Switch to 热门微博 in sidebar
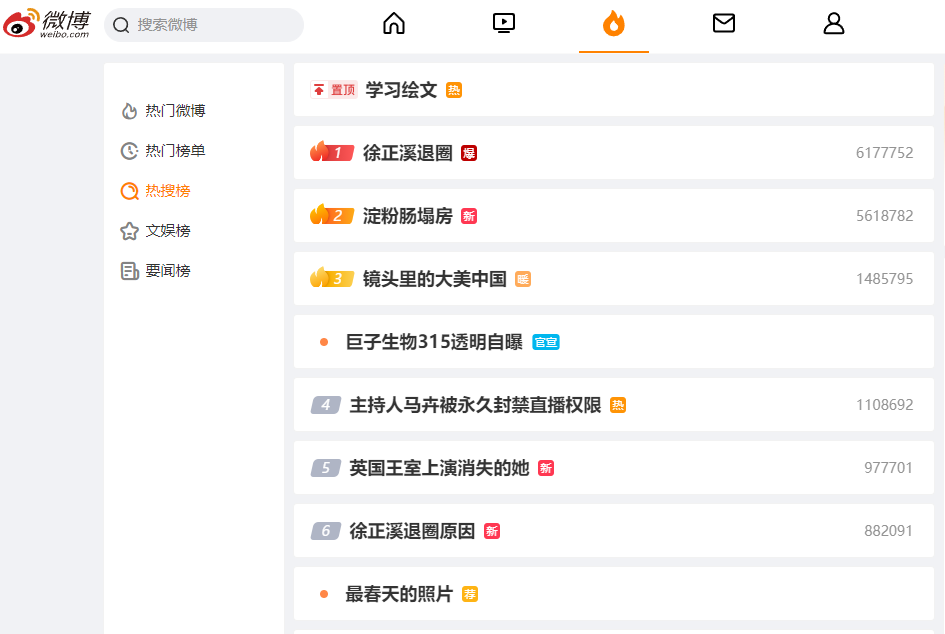The image size is (945, 634). pyautogui.click(x=175, y=111)
